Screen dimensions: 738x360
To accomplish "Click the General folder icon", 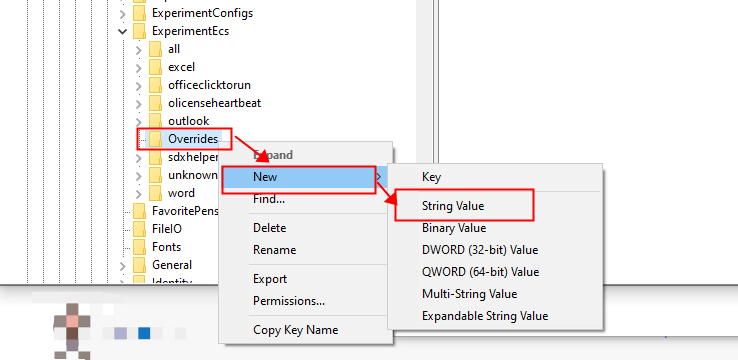I will 139,265.
